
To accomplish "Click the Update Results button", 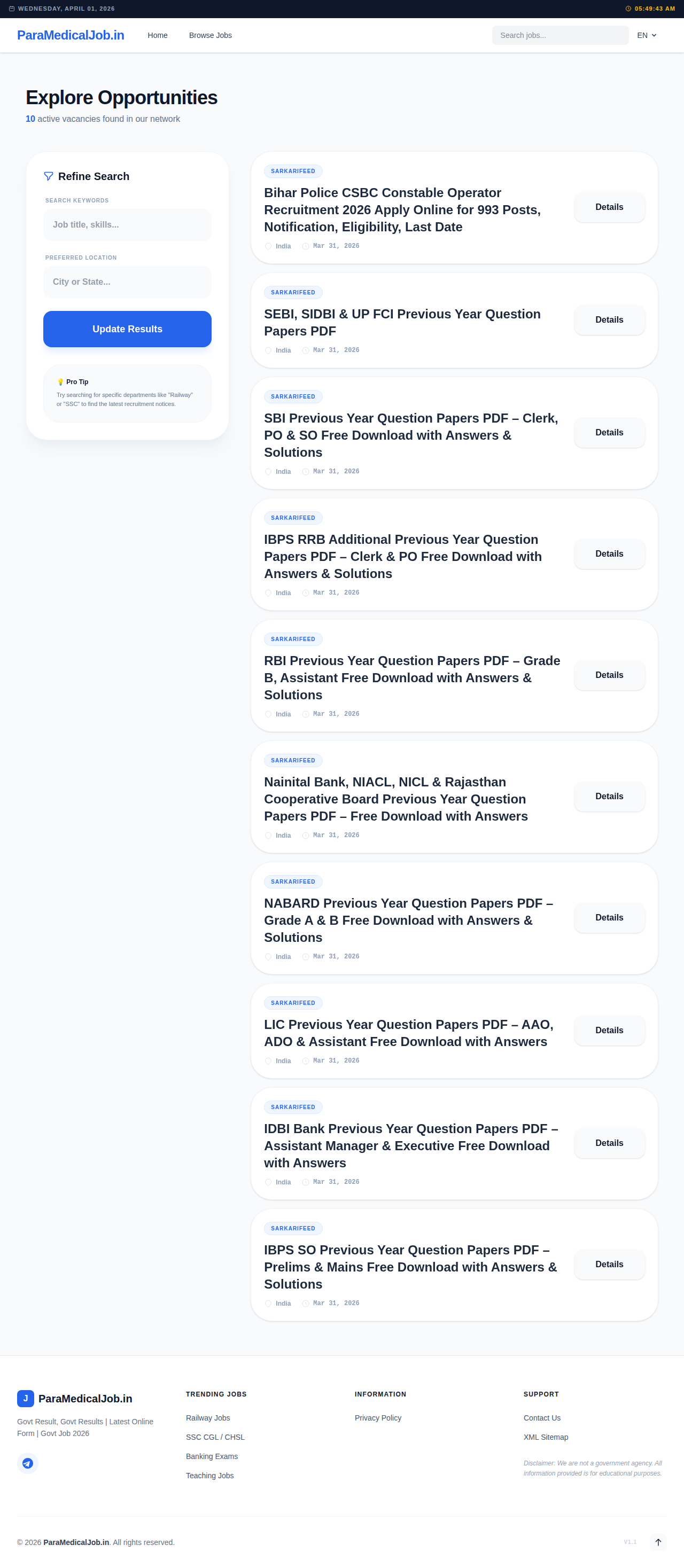I will click(x=127, y=329).
